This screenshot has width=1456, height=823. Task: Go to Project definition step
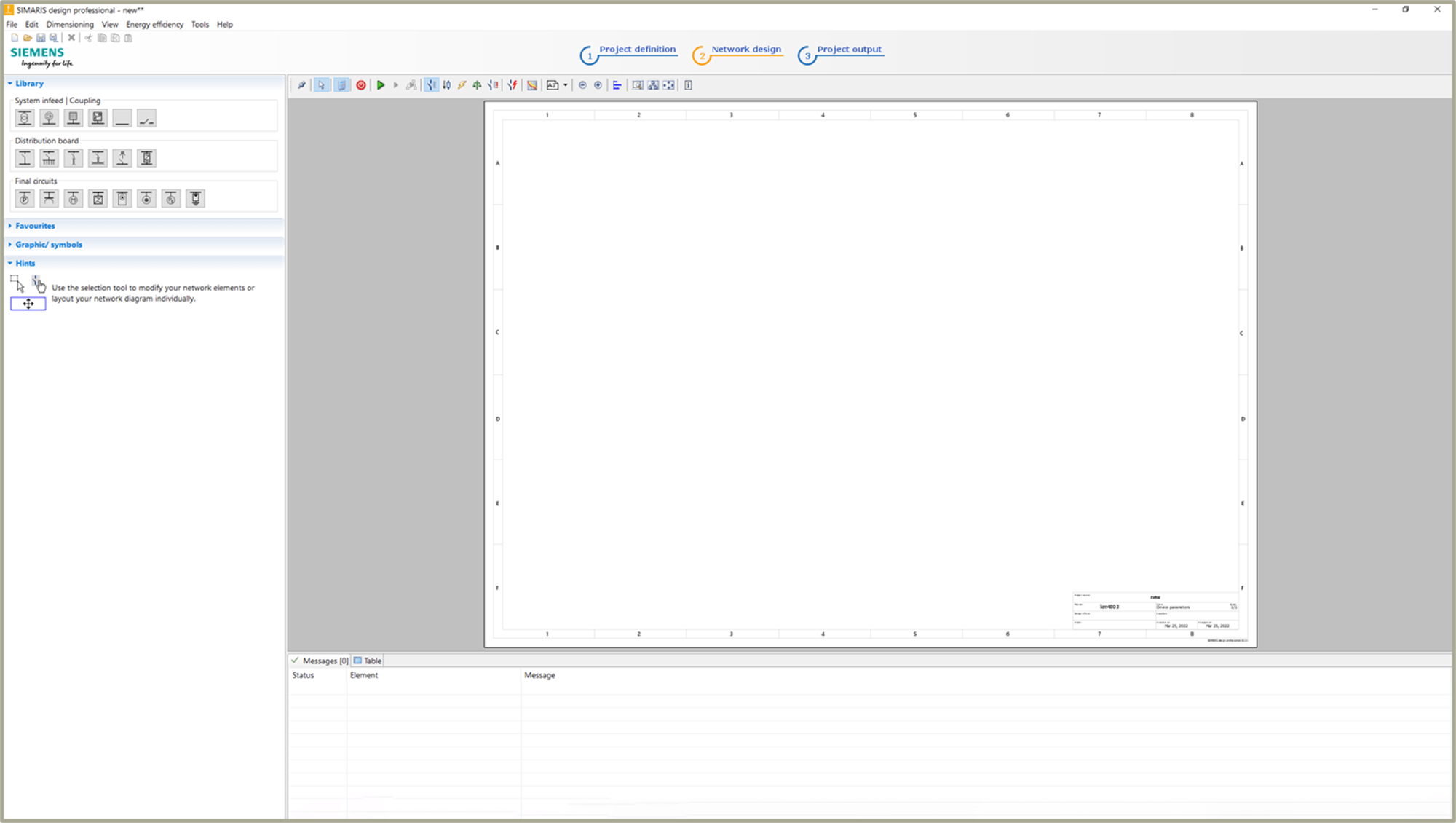click(x=637, y=50)
